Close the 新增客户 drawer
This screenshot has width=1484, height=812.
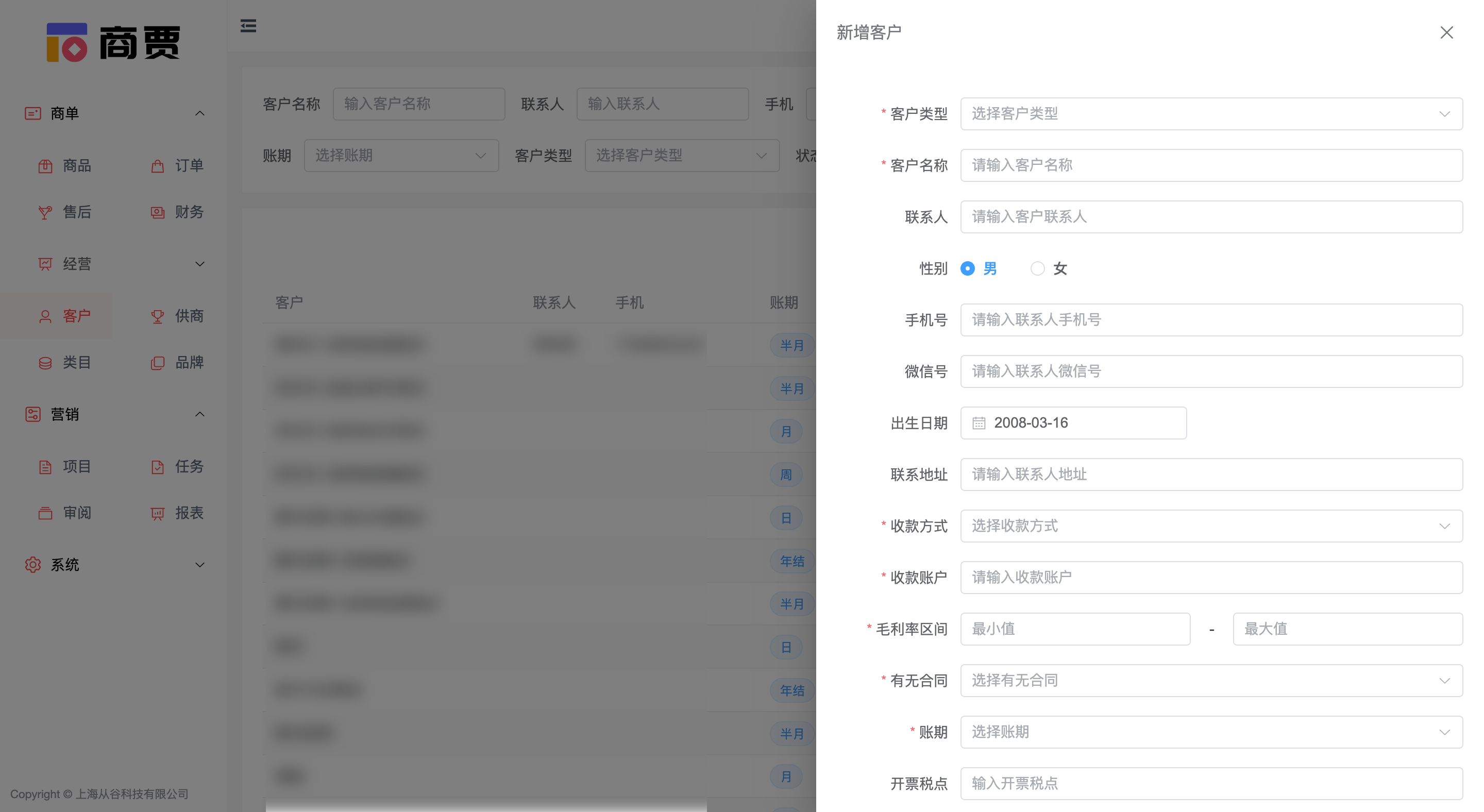pos(1446,32)
